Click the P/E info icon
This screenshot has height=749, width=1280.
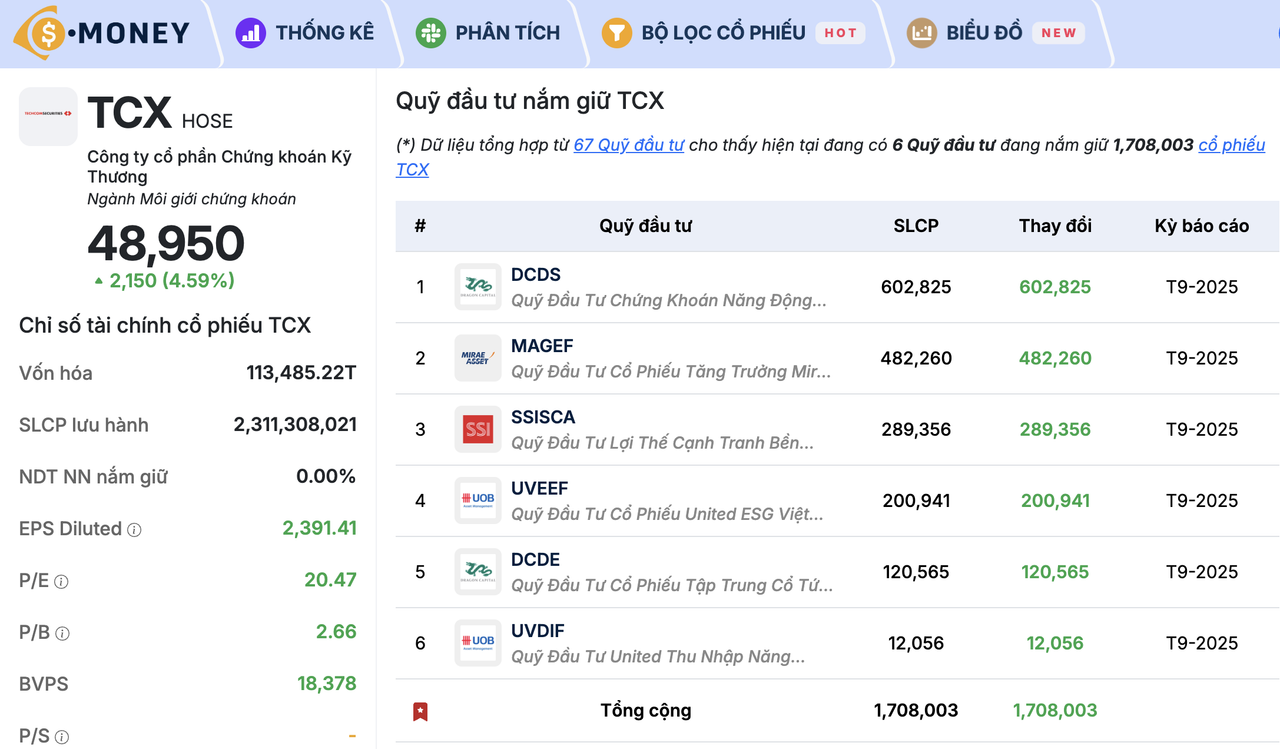(x=61, y=582)
